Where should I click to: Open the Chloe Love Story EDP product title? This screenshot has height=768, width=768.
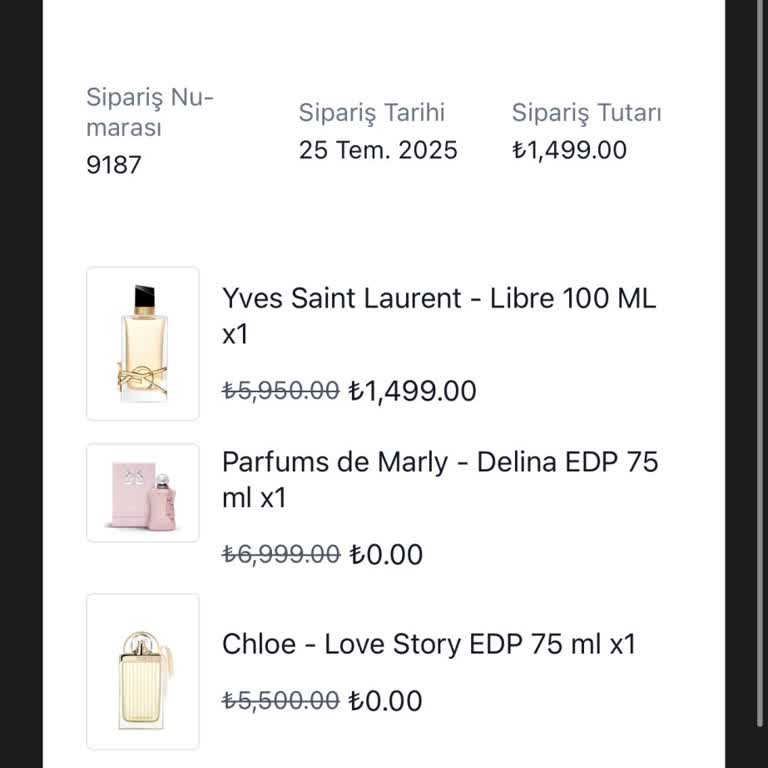(428, 644)
